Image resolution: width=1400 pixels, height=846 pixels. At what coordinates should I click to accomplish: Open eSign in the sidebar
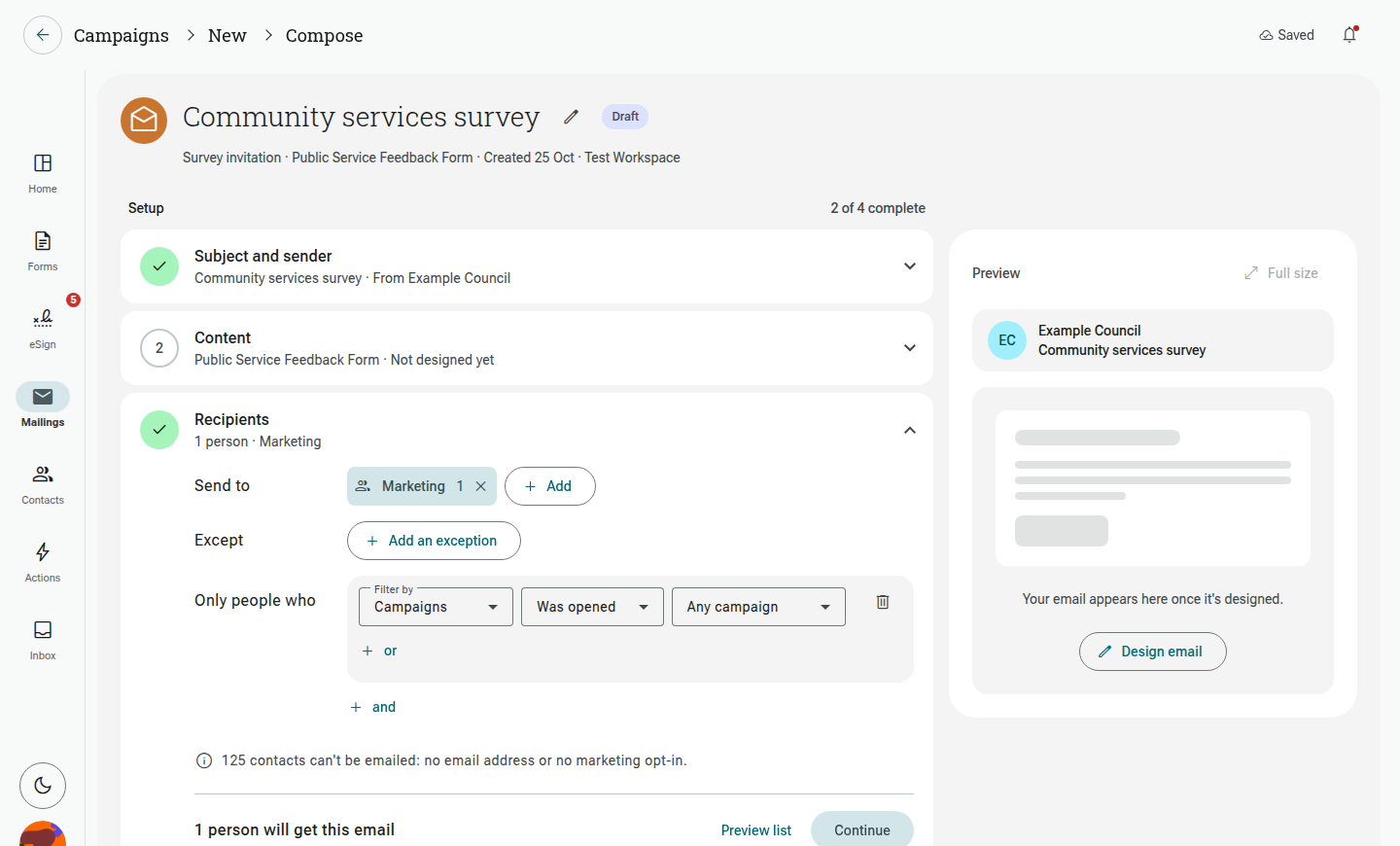[43, 329]
